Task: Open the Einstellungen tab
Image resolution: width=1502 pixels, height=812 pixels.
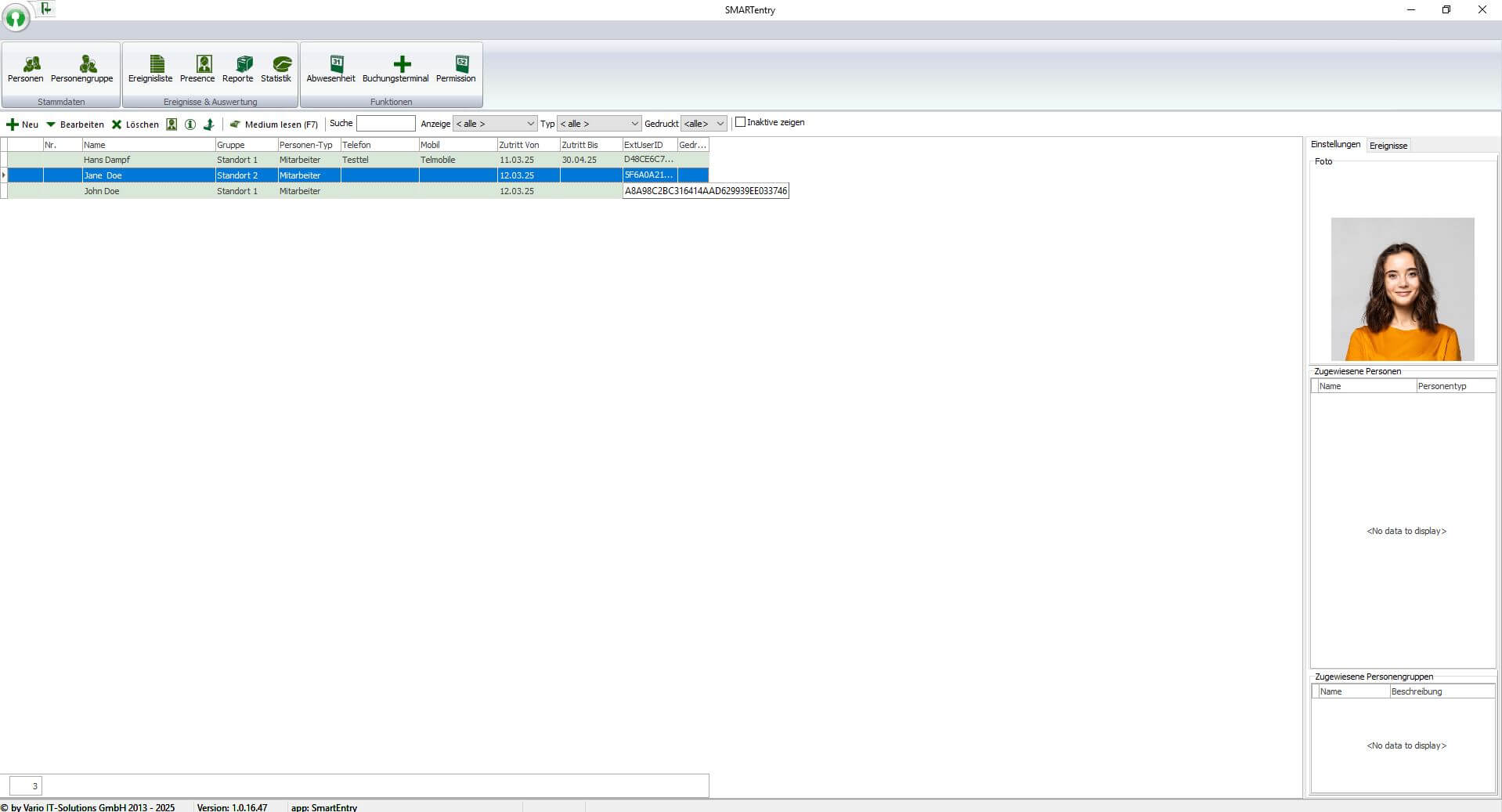Action: [1334, 145]
